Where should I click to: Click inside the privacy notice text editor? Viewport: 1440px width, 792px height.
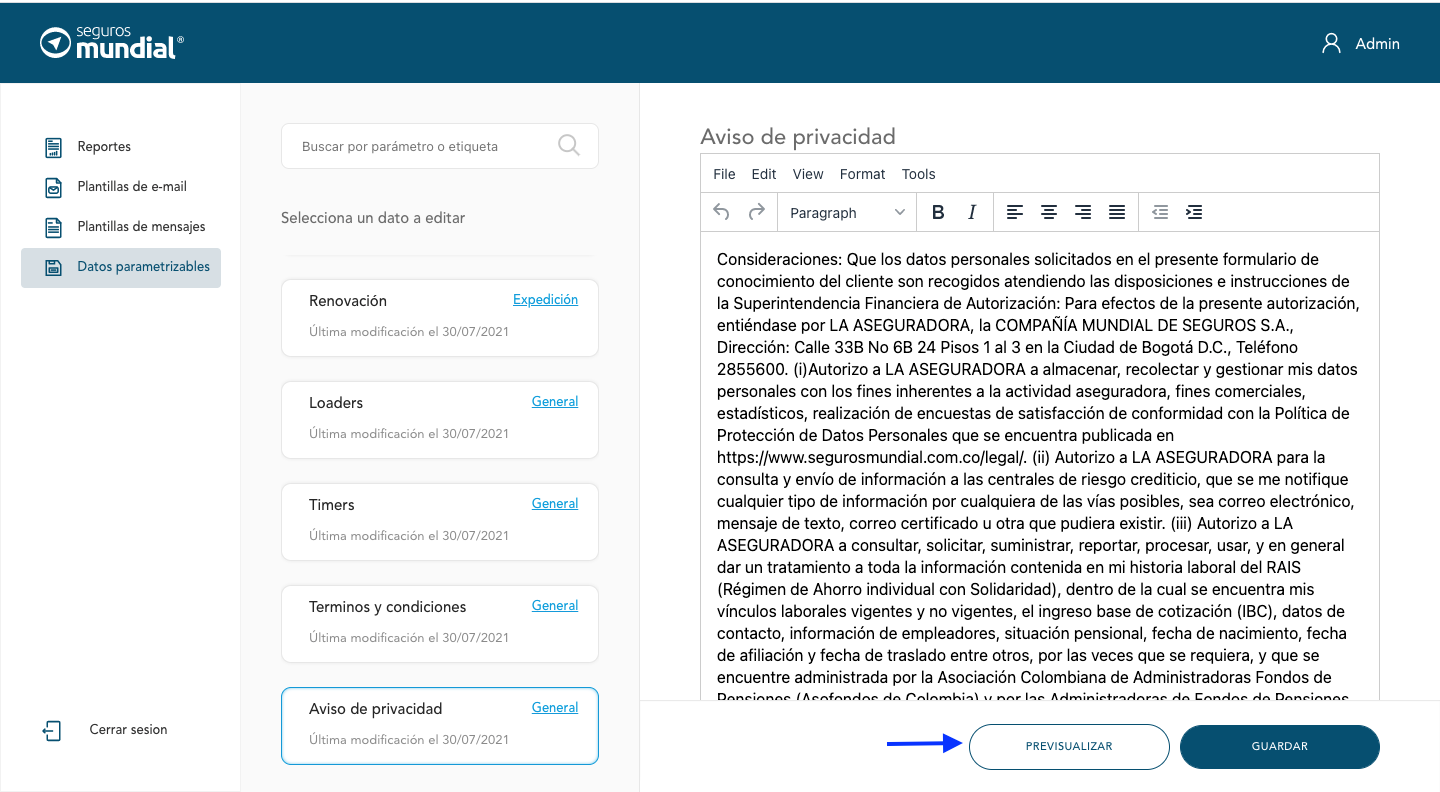[x=1040, y=466]
